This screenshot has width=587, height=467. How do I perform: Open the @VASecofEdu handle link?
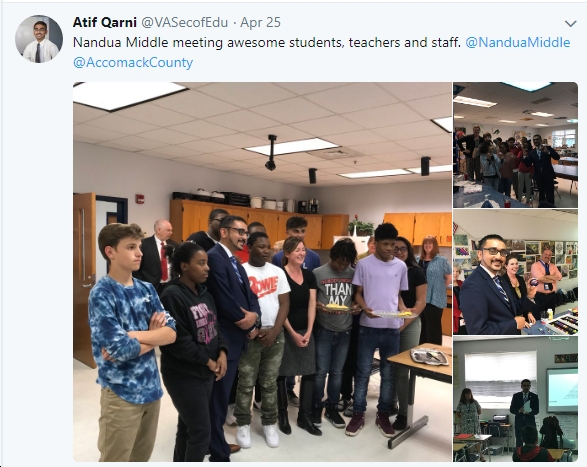click(x=184, y=22)
